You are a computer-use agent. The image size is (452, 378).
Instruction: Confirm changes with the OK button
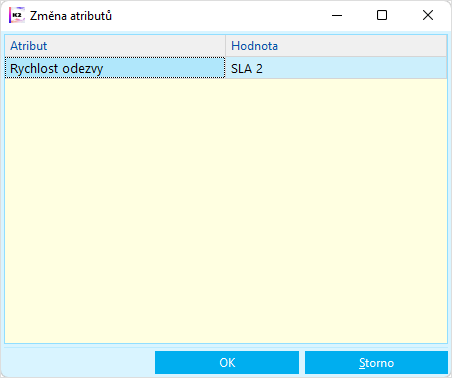click(x=227, y=362)
